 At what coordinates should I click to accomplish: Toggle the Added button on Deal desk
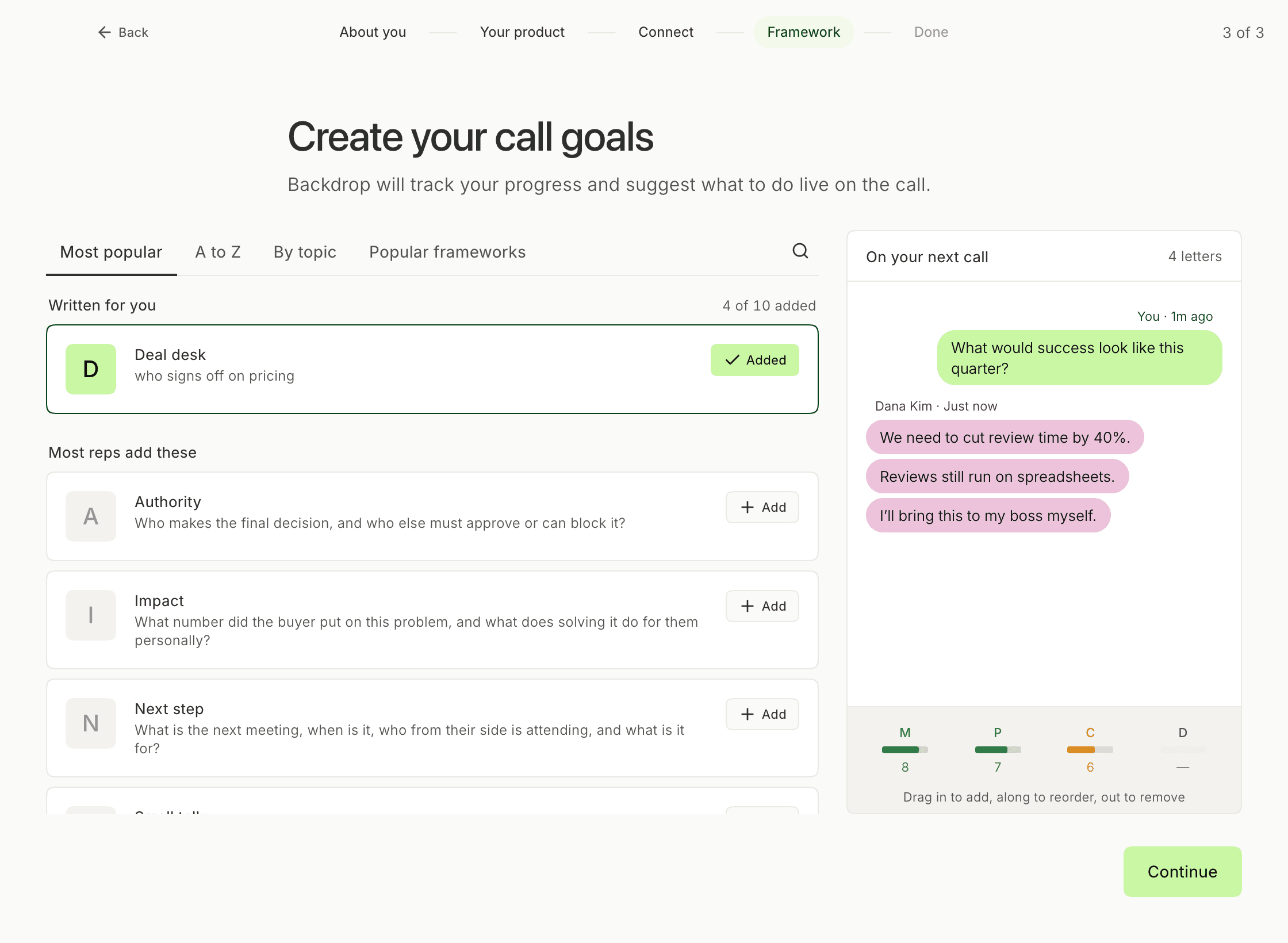point(755,360)
